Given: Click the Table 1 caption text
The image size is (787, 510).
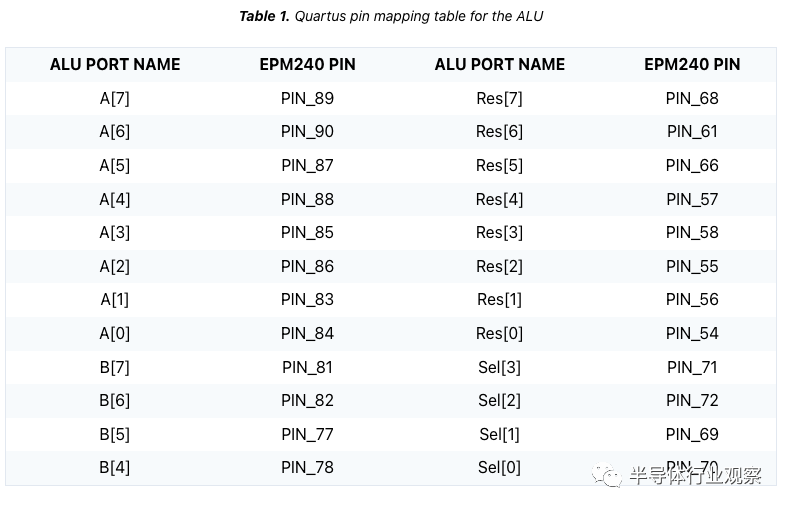Looking at the screenshot, I should pyautogui.click(x=391, y=16).
